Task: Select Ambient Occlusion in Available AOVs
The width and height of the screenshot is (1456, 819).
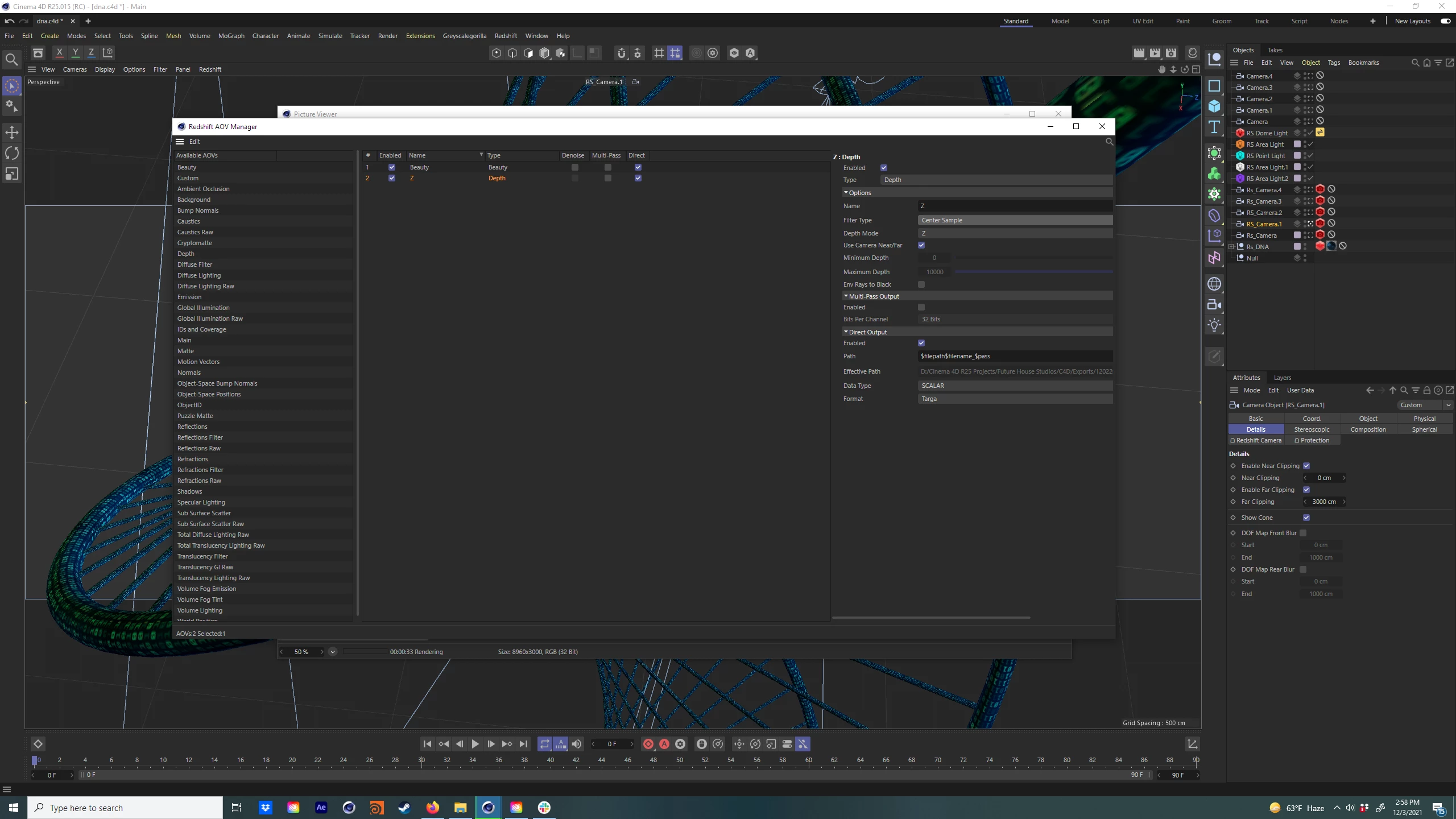Action: tap(204, 189)
